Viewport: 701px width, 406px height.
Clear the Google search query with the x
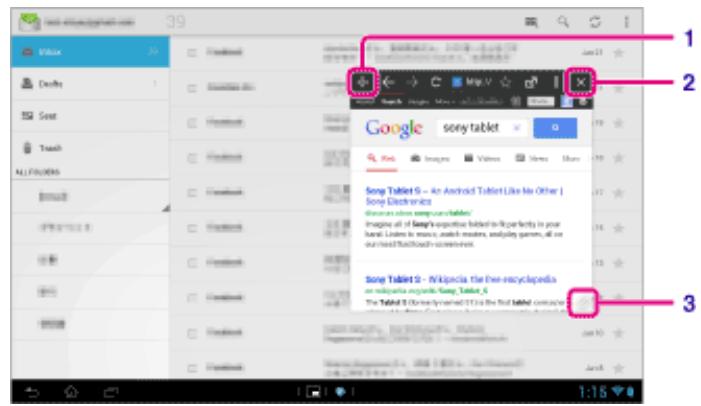click(x=517, y=128)
